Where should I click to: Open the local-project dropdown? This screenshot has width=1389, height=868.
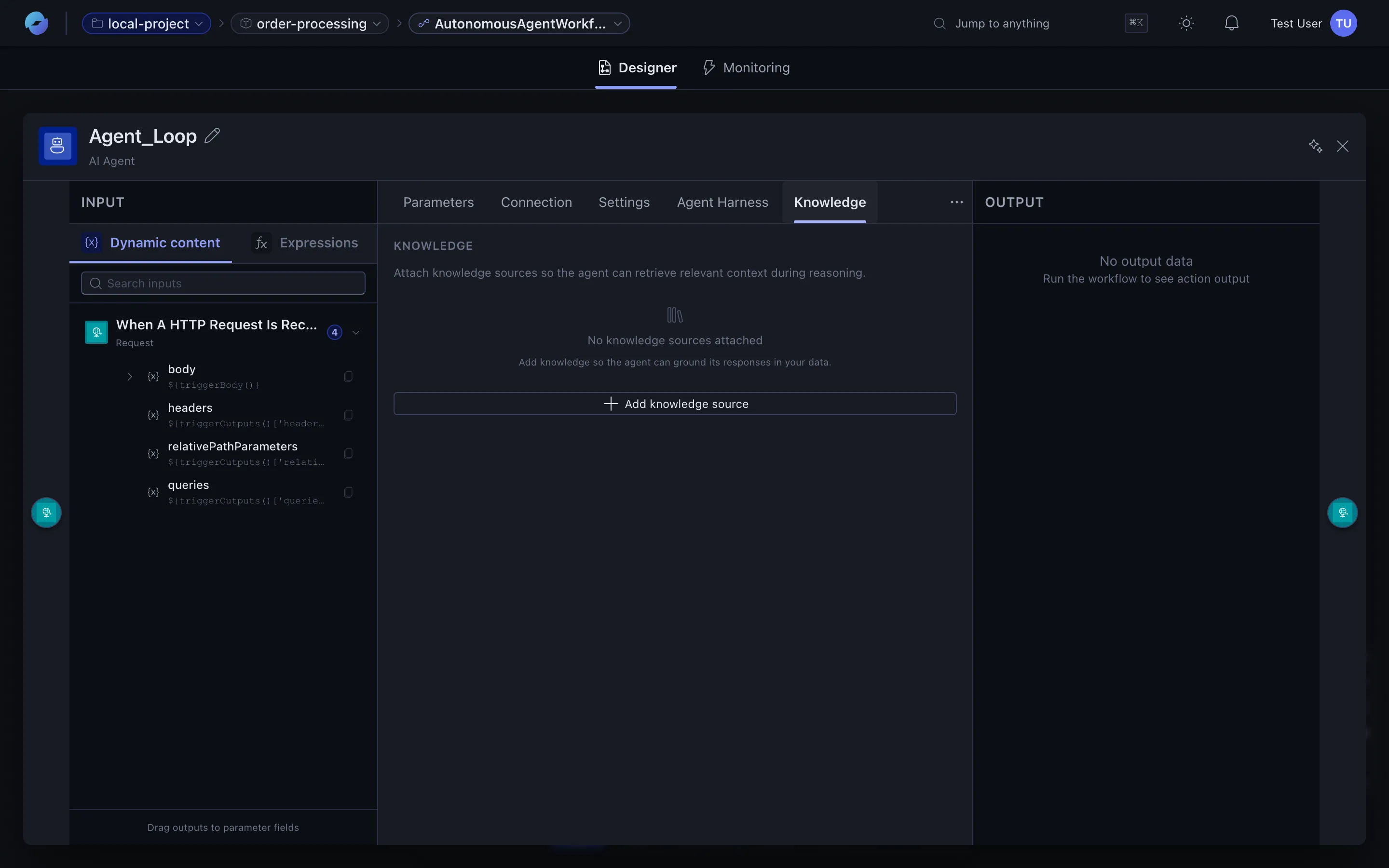(x=146, y=24)
